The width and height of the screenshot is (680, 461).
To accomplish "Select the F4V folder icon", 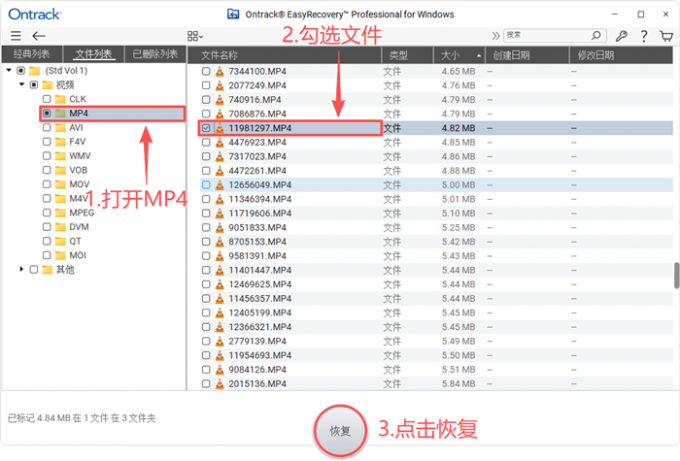I will click(60, 142).
